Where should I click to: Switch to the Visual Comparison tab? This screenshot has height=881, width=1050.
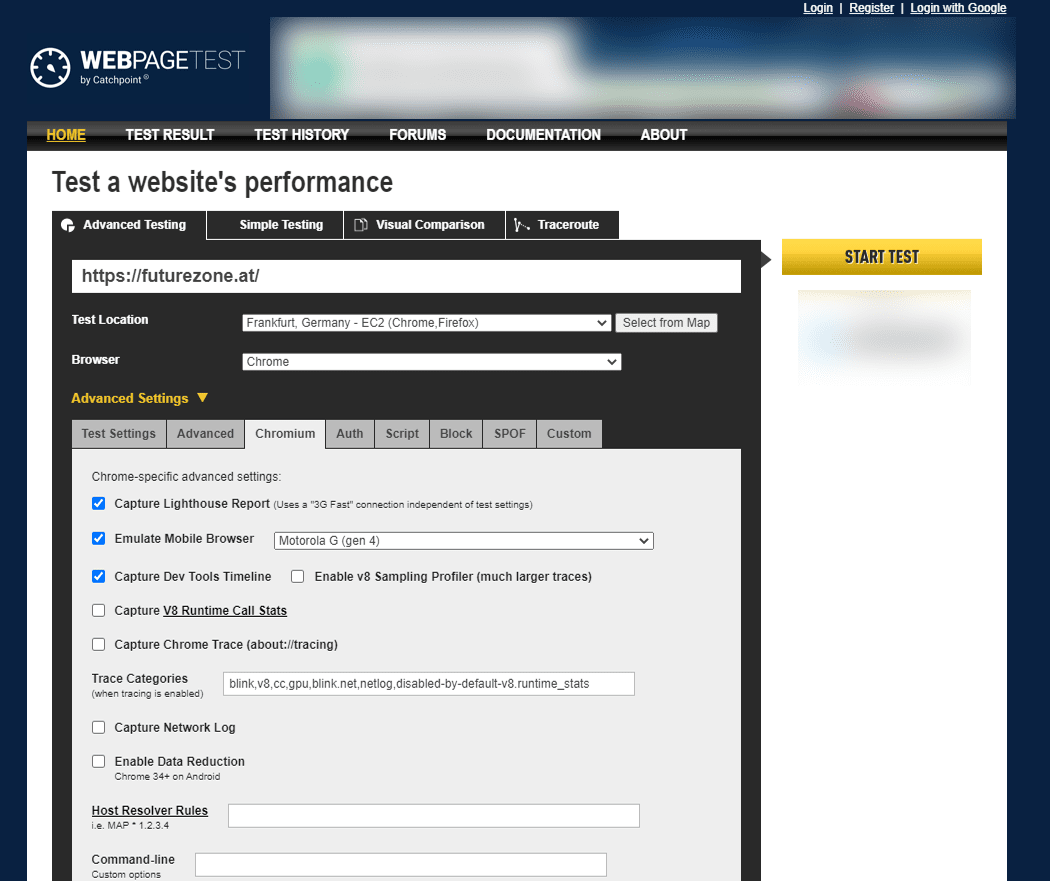click(425, 225)
